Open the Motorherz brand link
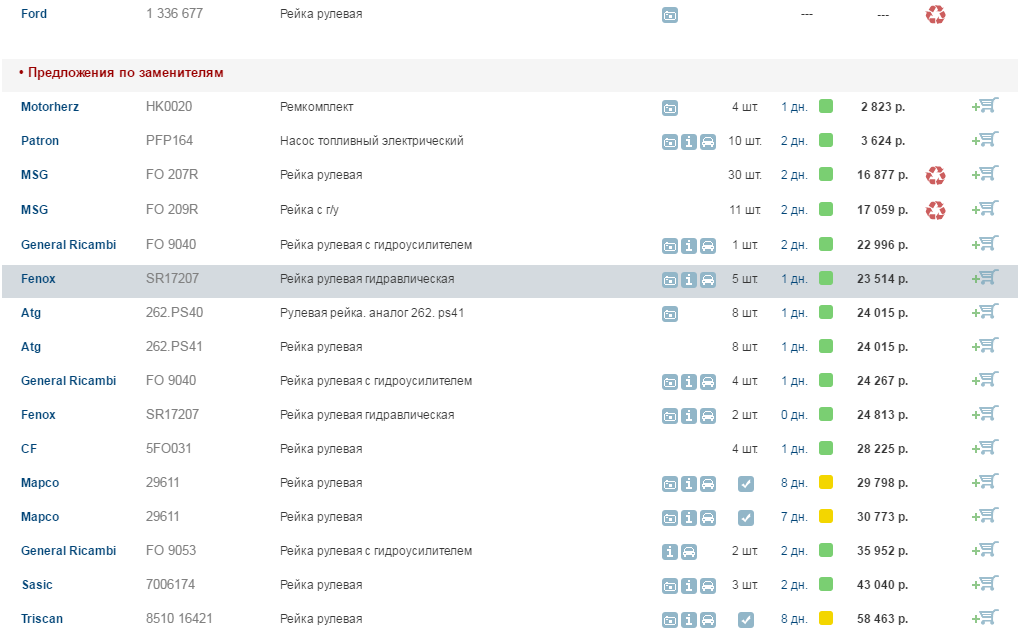This screenshot has height=630, width=1030. [50, 106]
